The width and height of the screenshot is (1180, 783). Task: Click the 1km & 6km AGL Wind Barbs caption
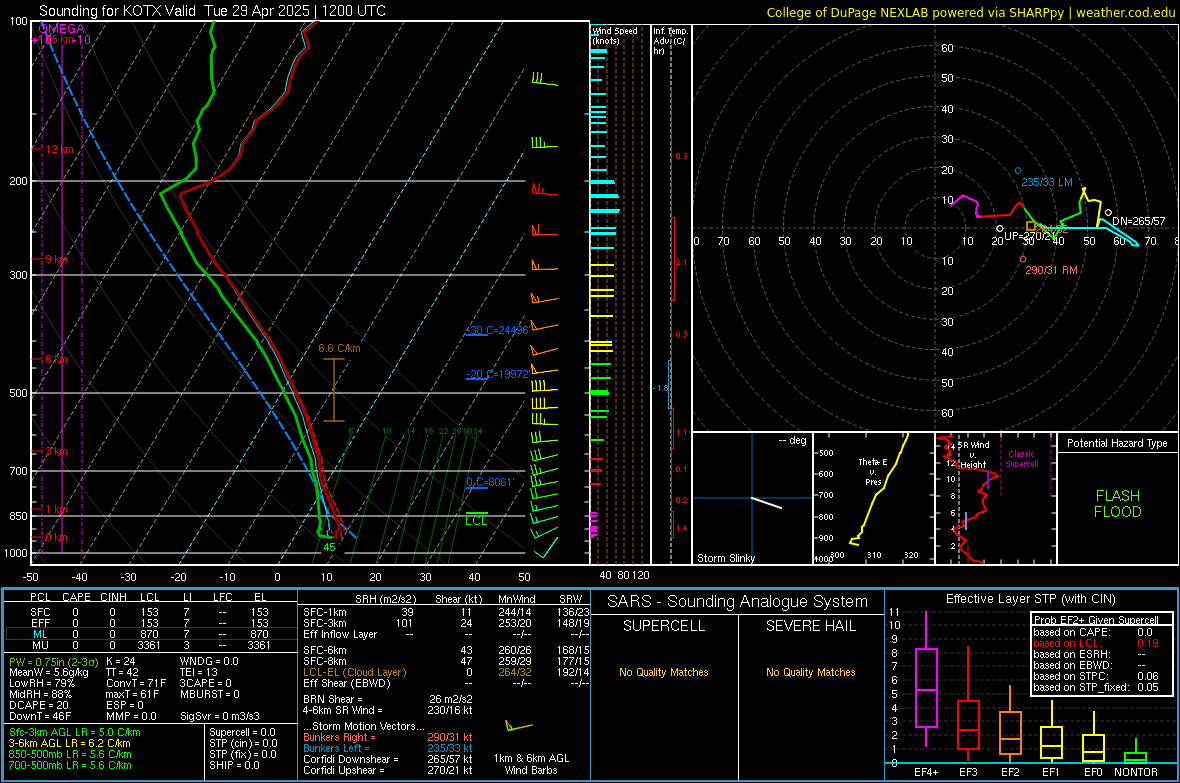pyautogui.click(x=531, y=764)
